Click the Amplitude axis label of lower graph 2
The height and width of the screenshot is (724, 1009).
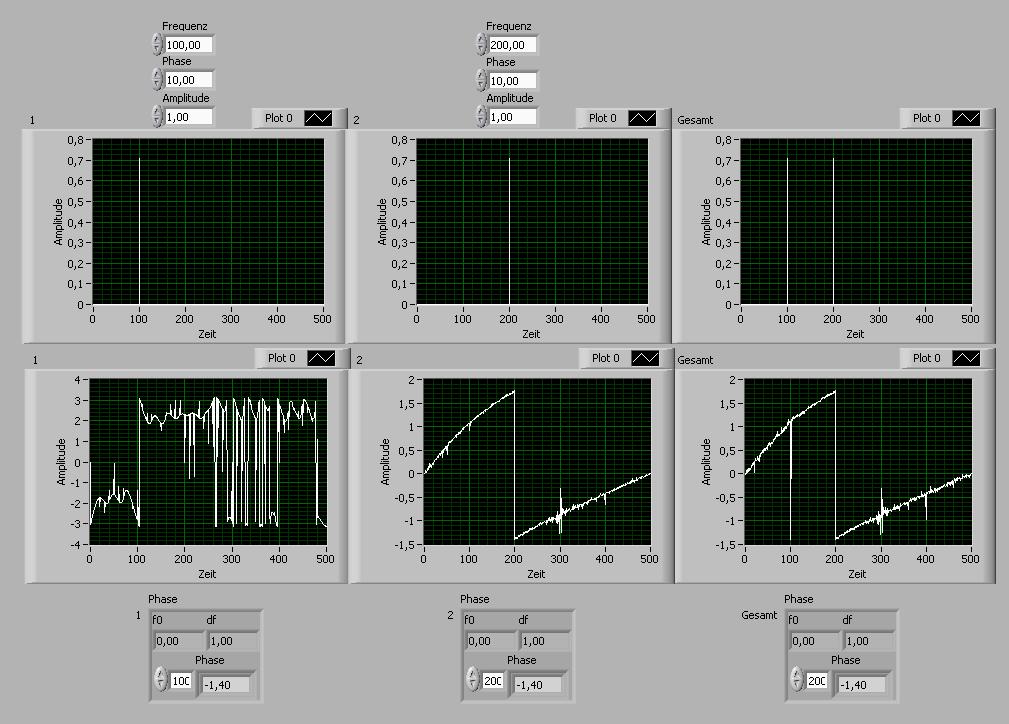point(385,461)
